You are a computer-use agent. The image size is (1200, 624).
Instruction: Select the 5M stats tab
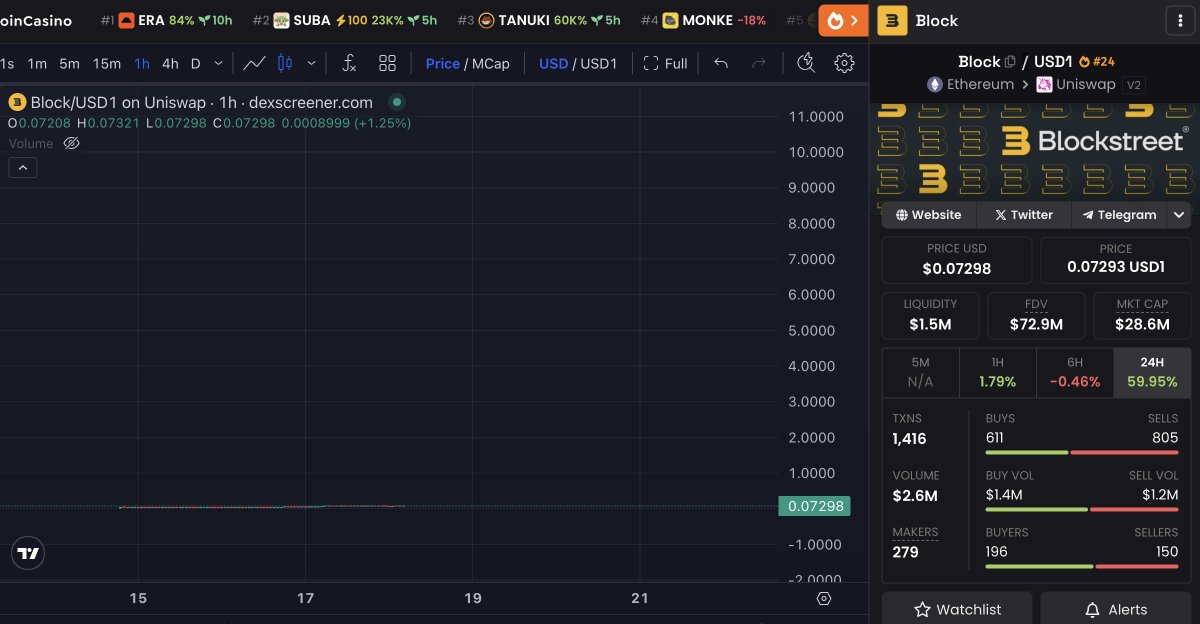(920, 372)
